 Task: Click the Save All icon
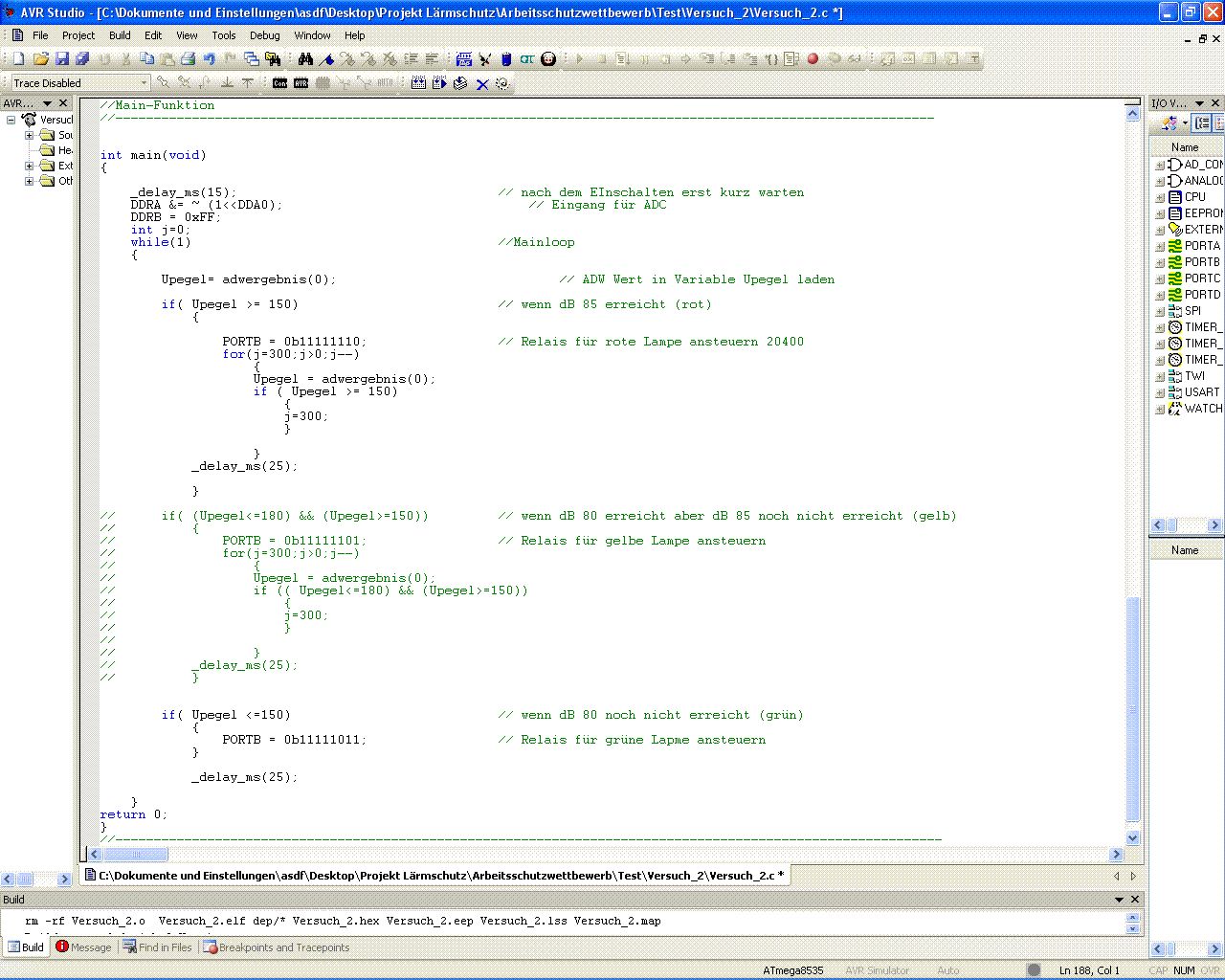[83, 59]
